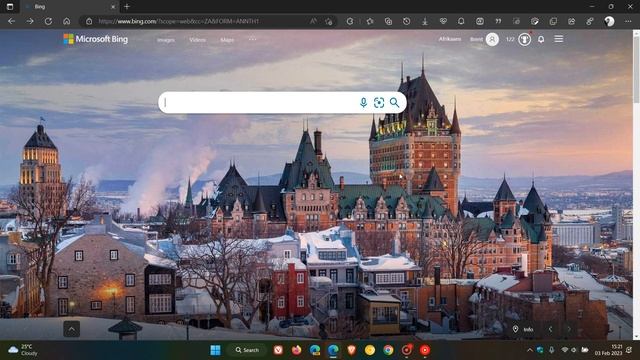This screenshot has height=360, width=640.
Task: Click the microphone voice search icon
Action: tap(363, 102)
